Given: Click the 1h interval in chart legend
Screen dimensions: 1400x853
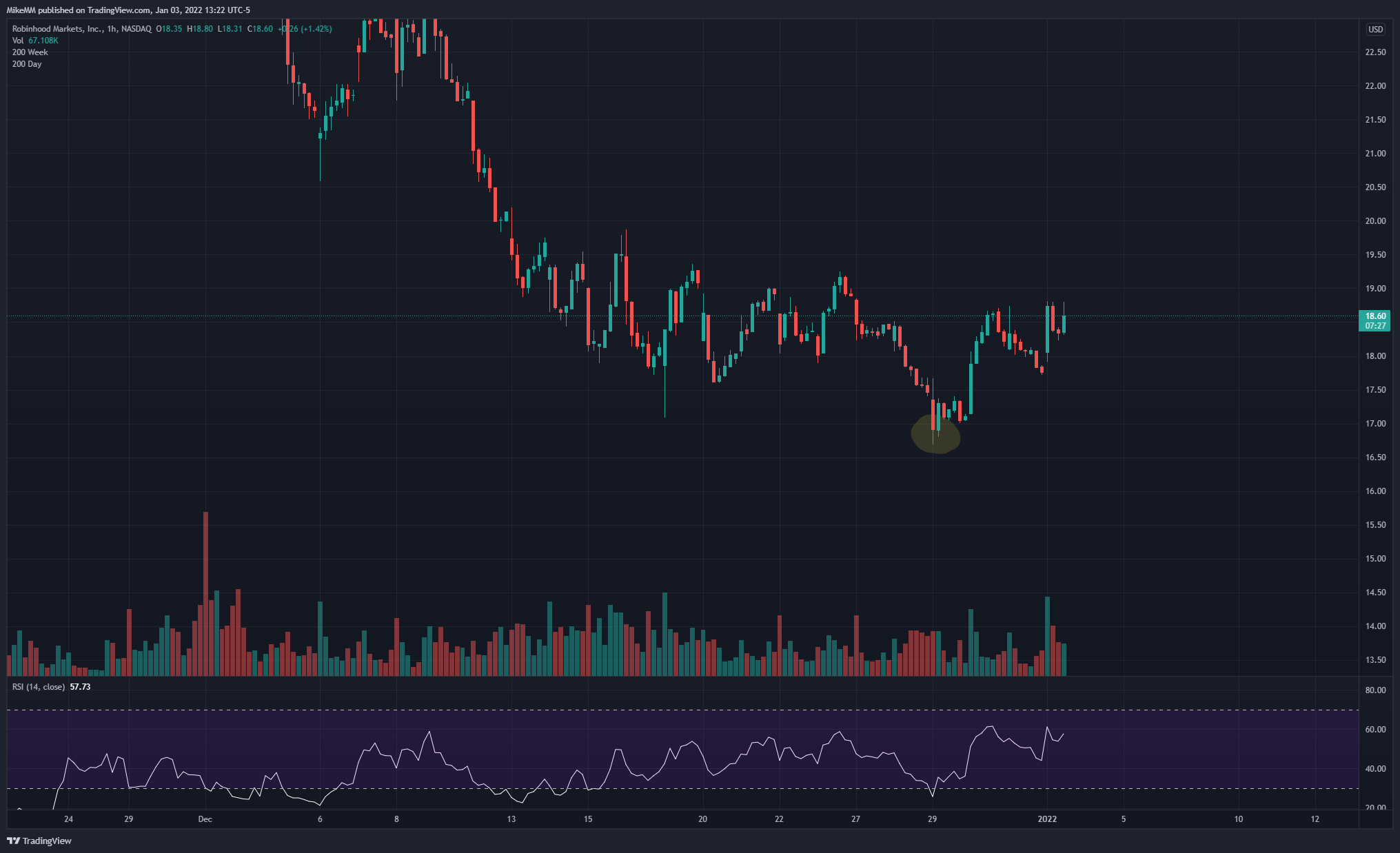Looking at the screenshot, I should click(112, 29).
